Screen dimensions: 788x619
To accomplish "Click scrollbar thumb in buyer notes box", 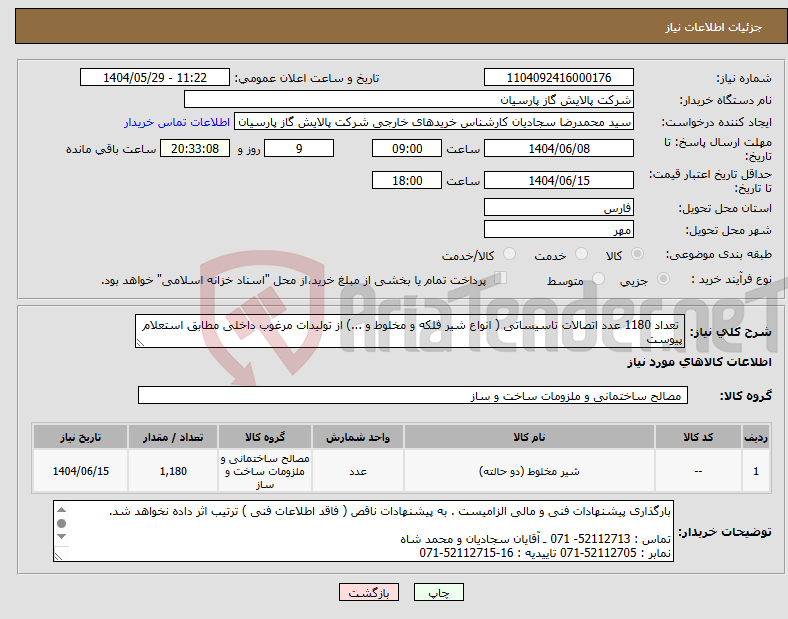I will coord(61,524).
